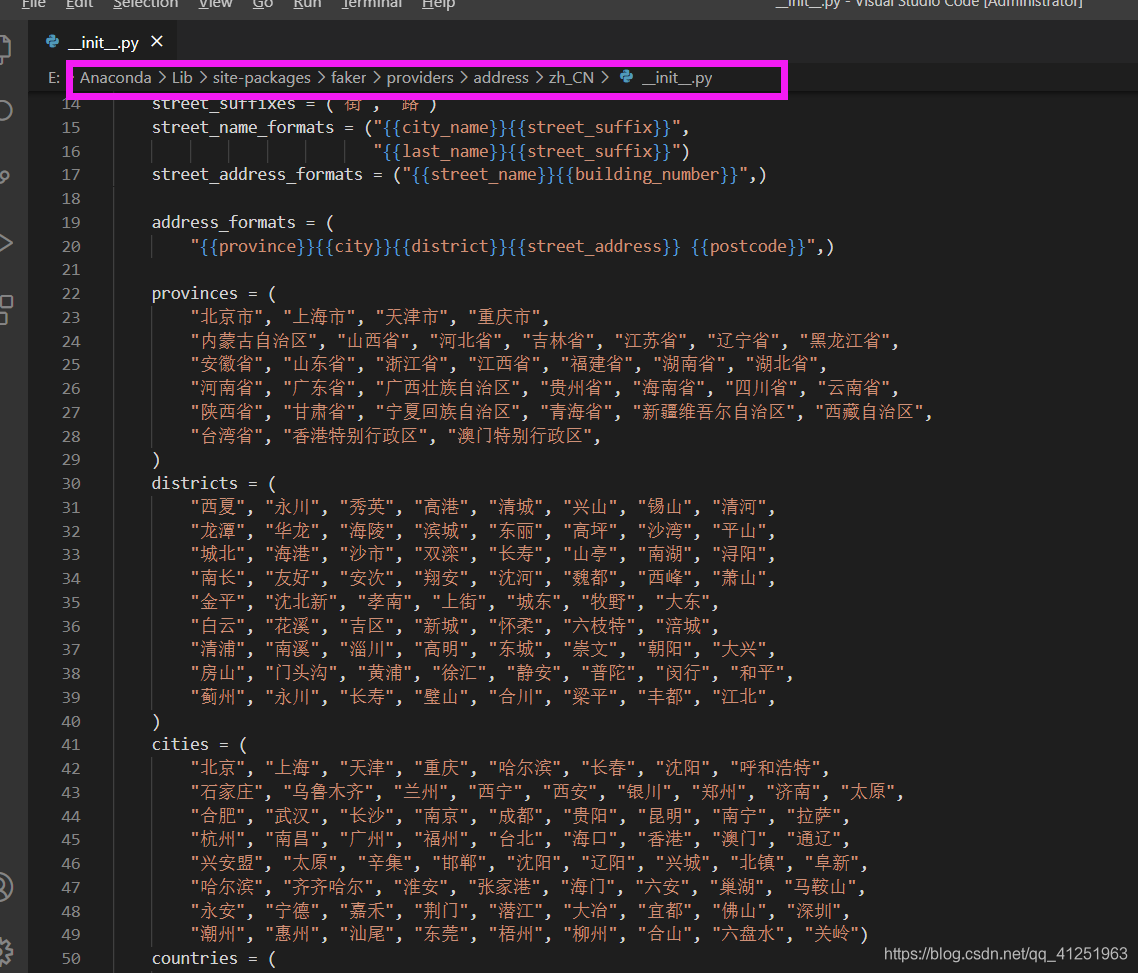Open the Terminal menu
Image resolution: width=1138 pixels, height=973 pixels.
click(372, 4)
